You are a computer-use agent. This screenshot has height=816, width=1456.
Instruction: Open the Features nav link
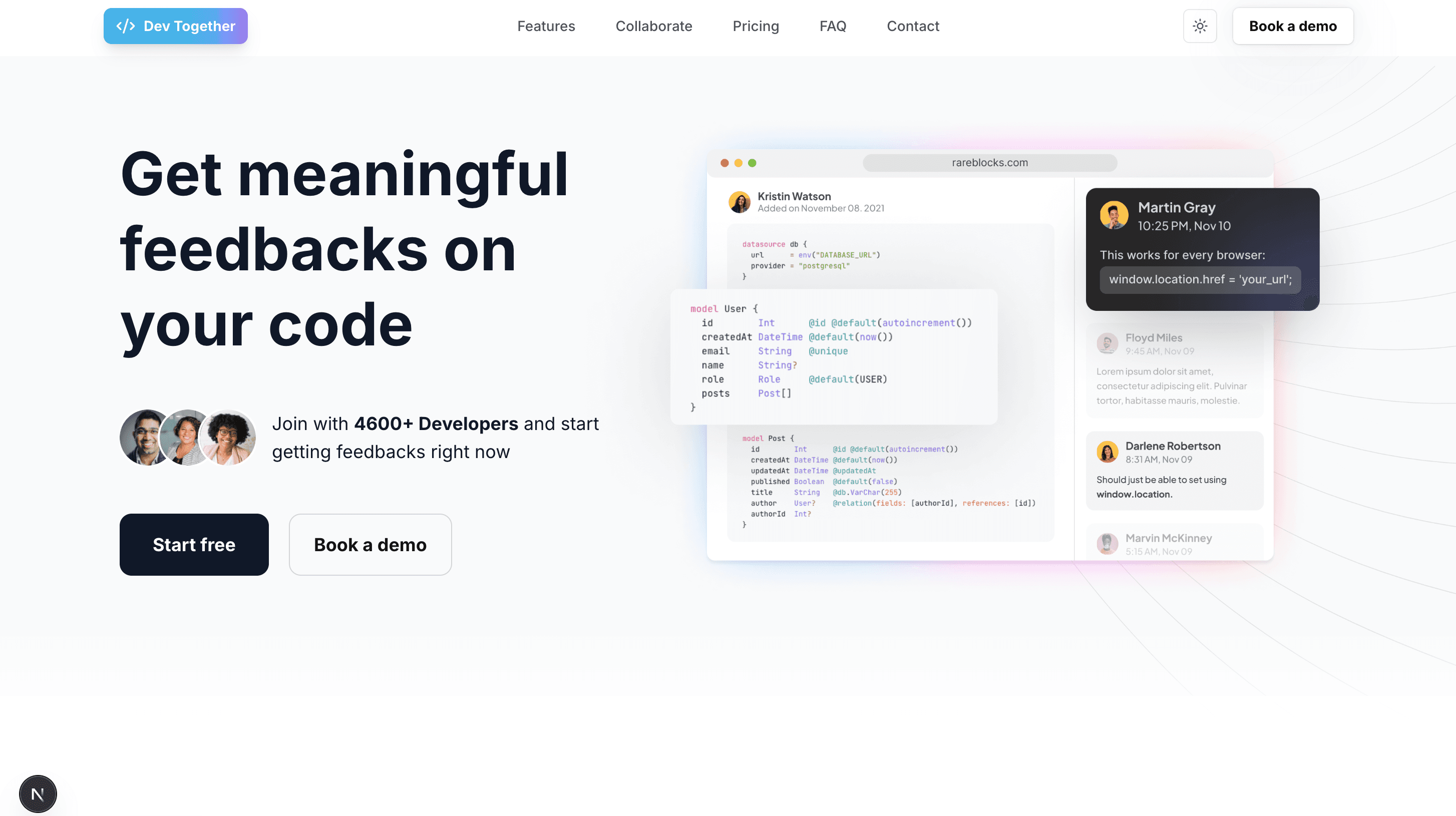tap(545, 26)
